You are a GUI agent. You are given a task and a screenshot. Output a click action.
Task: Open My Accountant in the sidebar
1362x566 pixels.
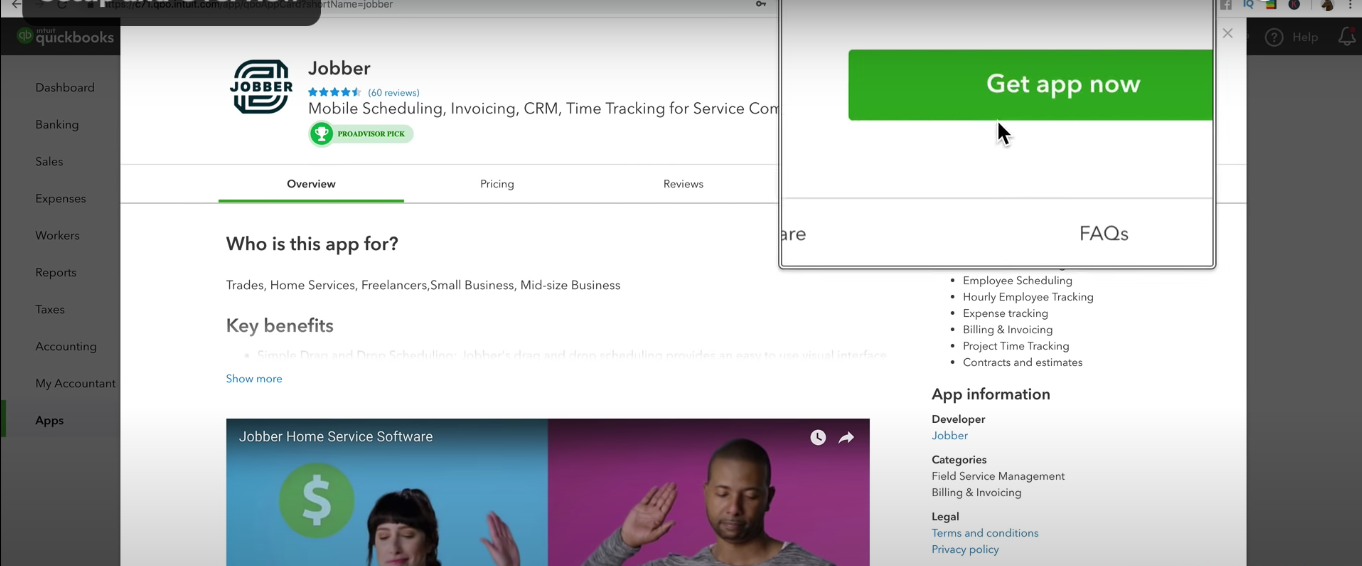76,384
